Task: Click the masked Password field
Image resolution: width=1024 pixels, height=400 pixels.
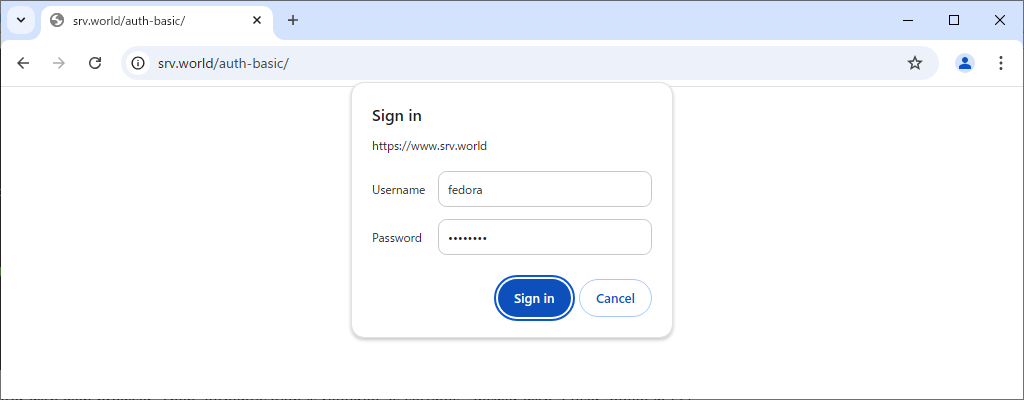Action: pos(545,237)
